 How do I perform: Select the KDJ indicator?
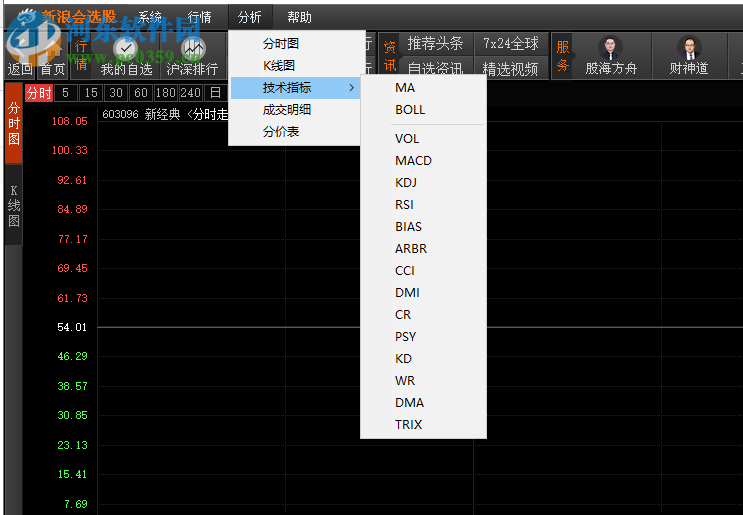pos(423,182)
